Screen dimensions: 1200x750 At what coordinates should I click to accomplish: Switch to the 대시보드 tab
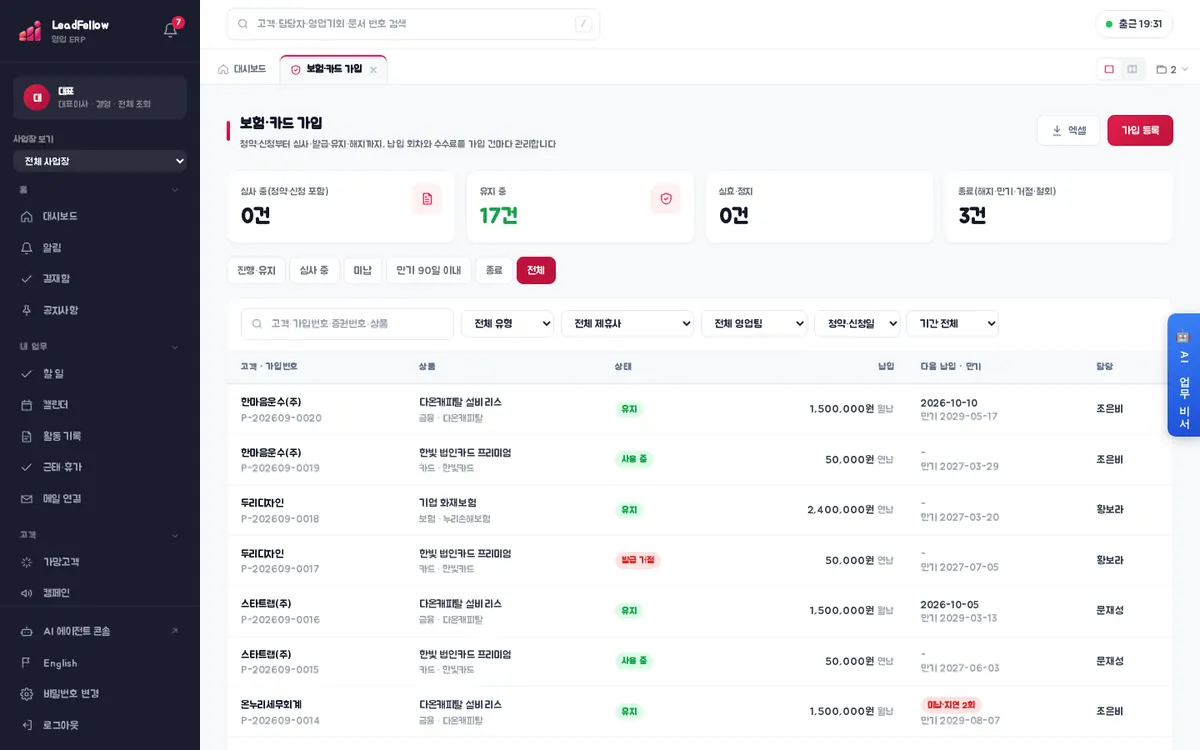point(242,69)
